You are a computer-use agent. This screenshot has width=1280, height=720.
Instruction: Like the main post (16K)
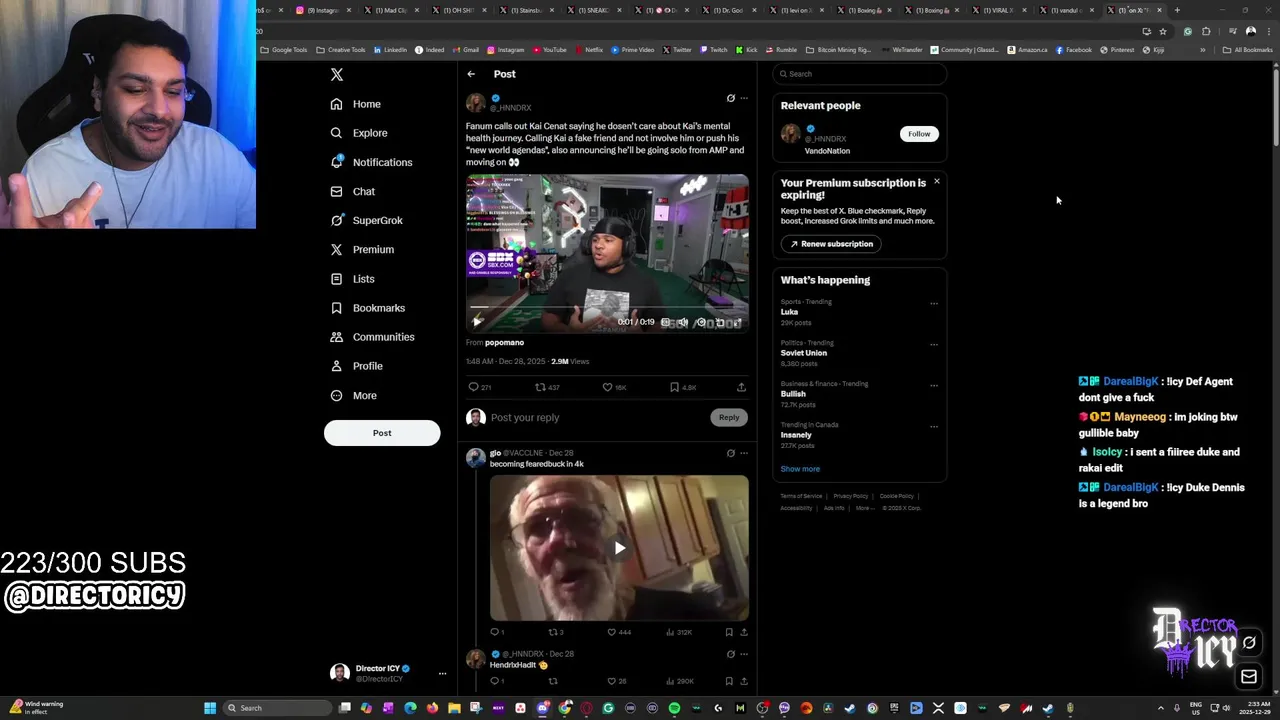614,387
